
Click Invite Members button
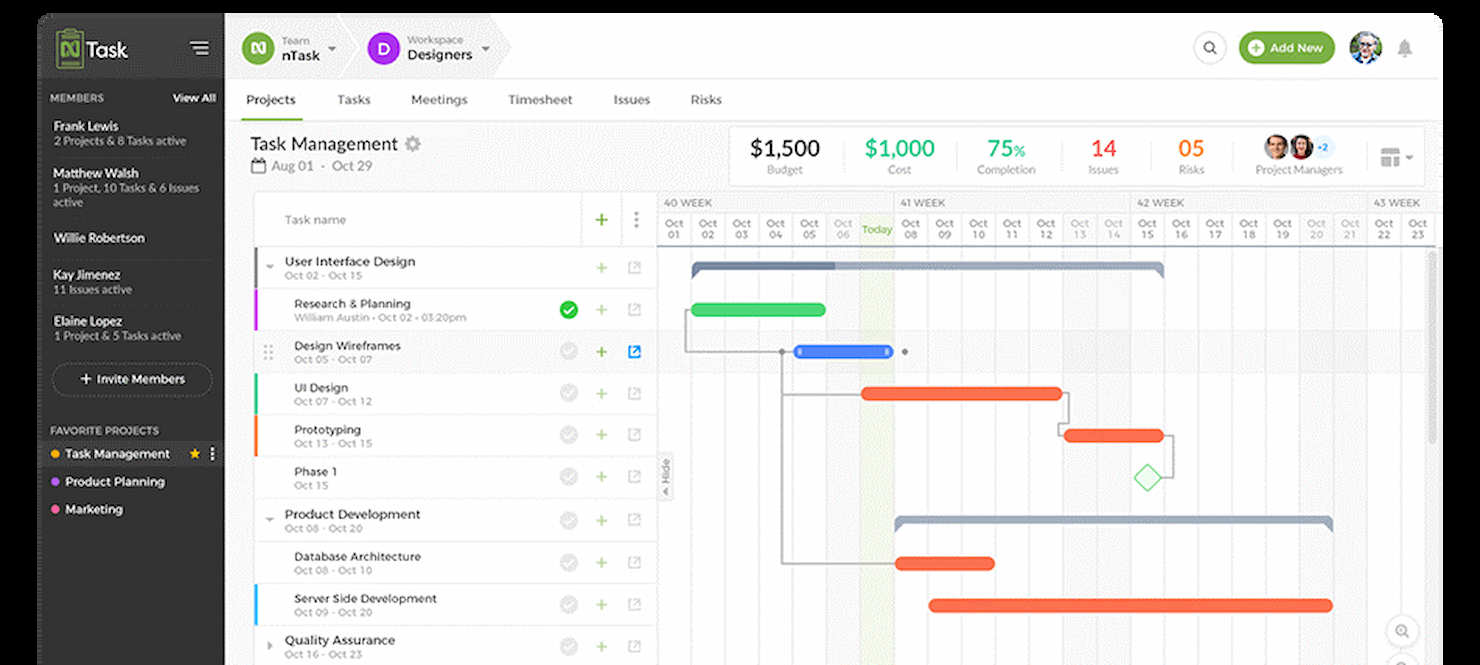pos(133,380)
